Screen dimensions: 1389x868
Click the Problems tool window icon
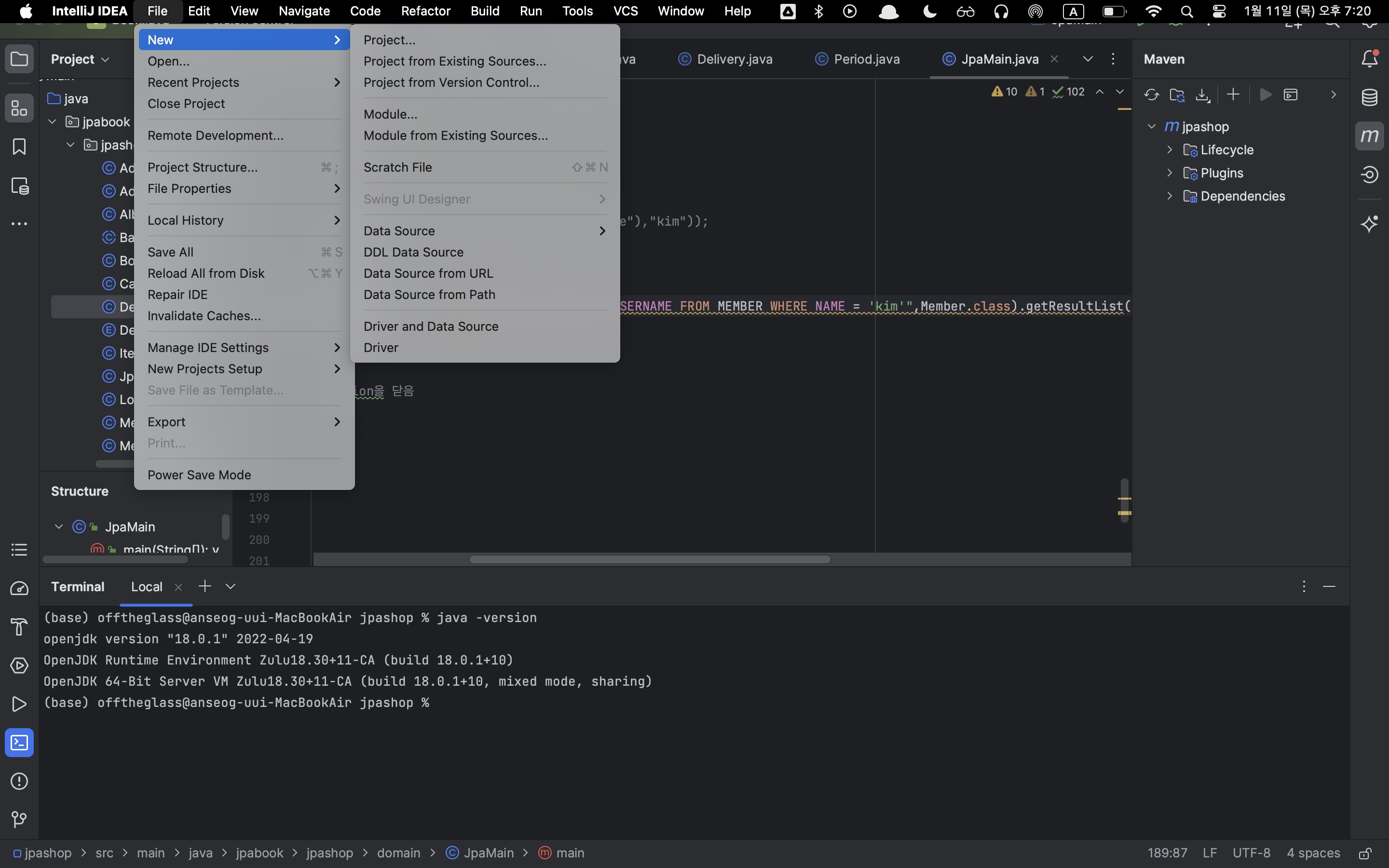pyautogui.click(x=19, y=781)
